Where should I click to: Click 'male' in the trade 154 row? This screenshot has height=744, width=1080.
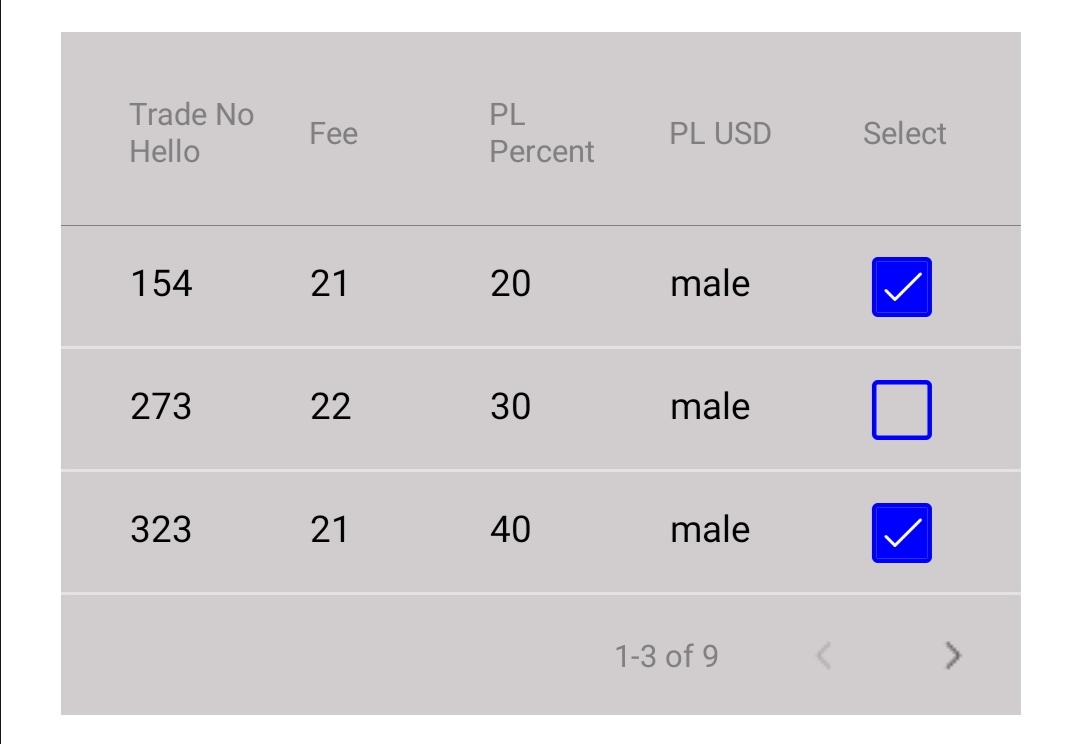coord(709,285)
